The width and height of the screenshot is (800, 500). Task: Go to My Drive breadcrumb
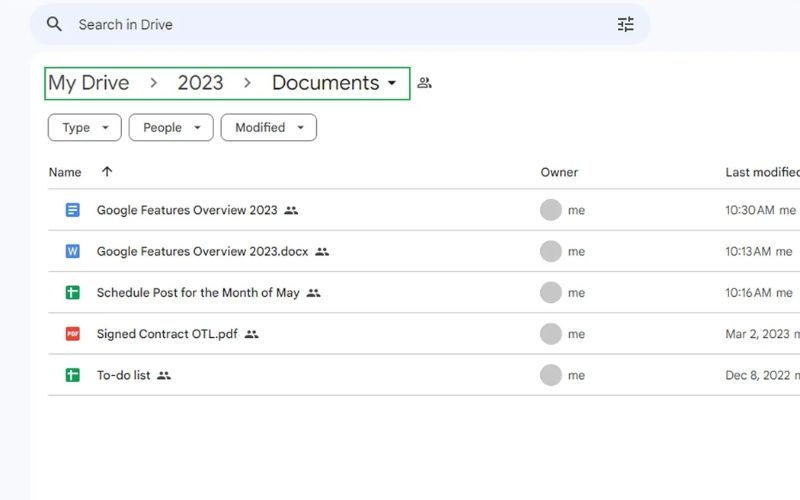coord(89,83)
